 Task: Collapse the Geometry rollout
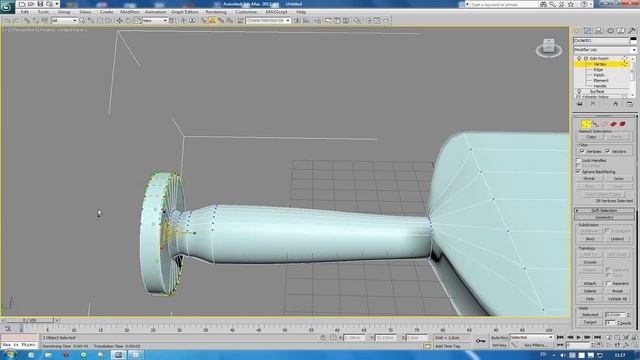[x=604, y=218]
